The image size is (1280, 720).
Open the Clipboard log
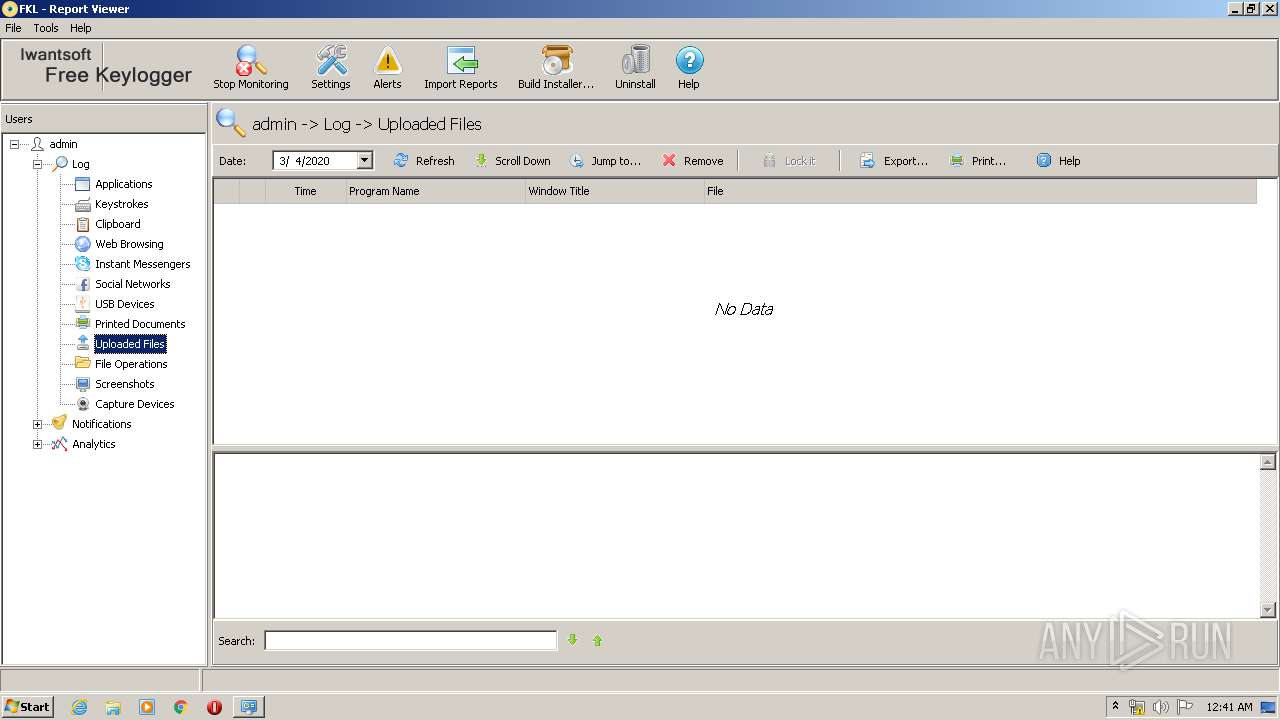pyautogui.click(x=117, y=224)
